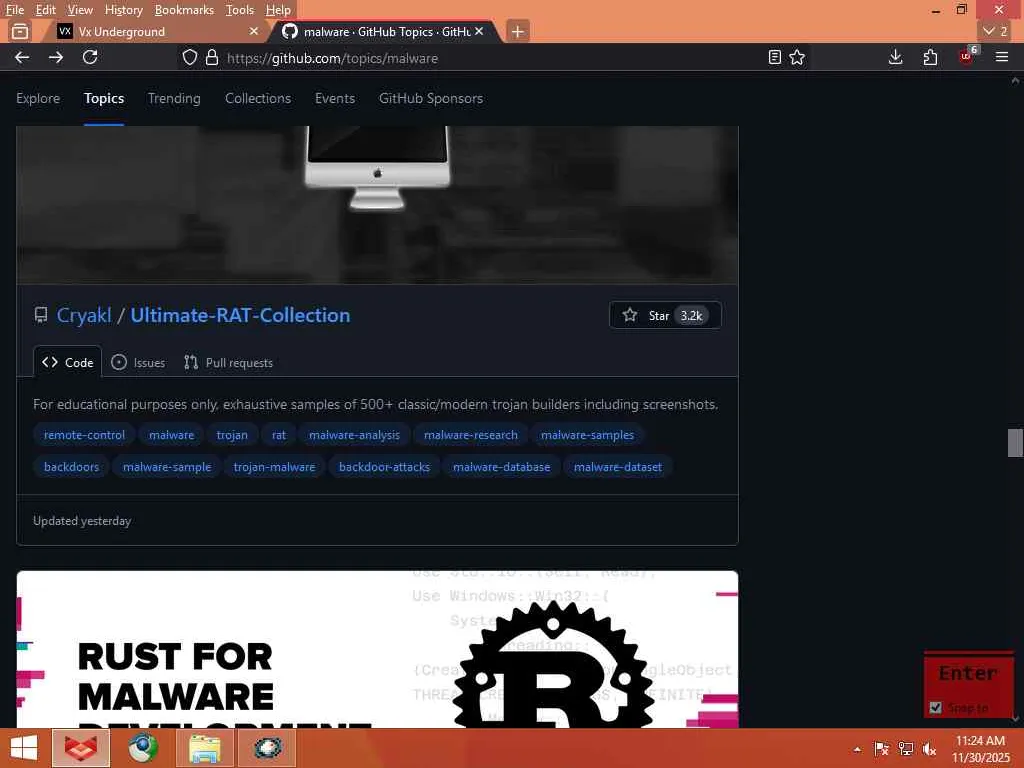
Task: Click the malware-sample topic tag
Action: pyautogui.click(x=167, y=467)
